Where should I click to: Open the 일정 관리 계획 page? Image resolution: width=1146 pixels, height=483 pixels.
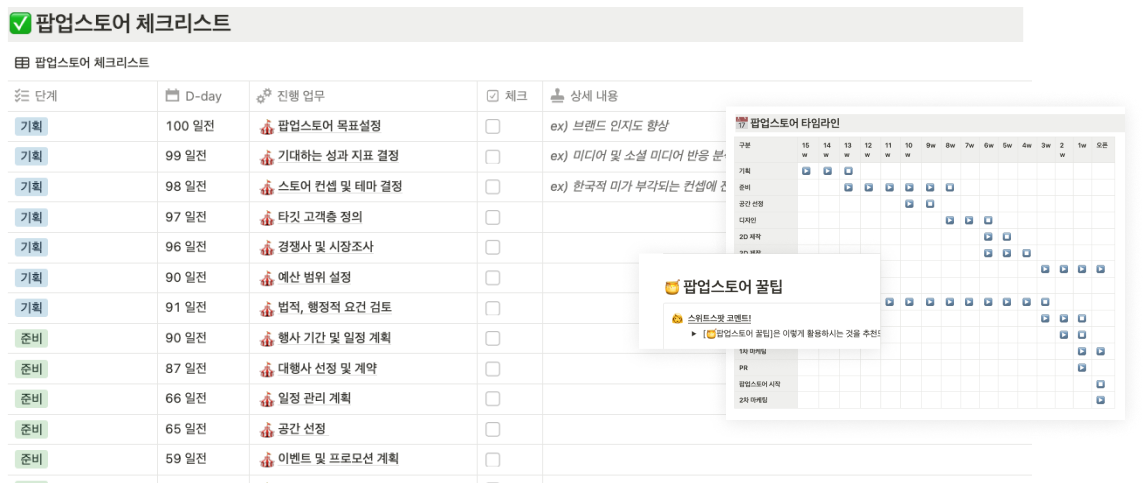(314, 399)
